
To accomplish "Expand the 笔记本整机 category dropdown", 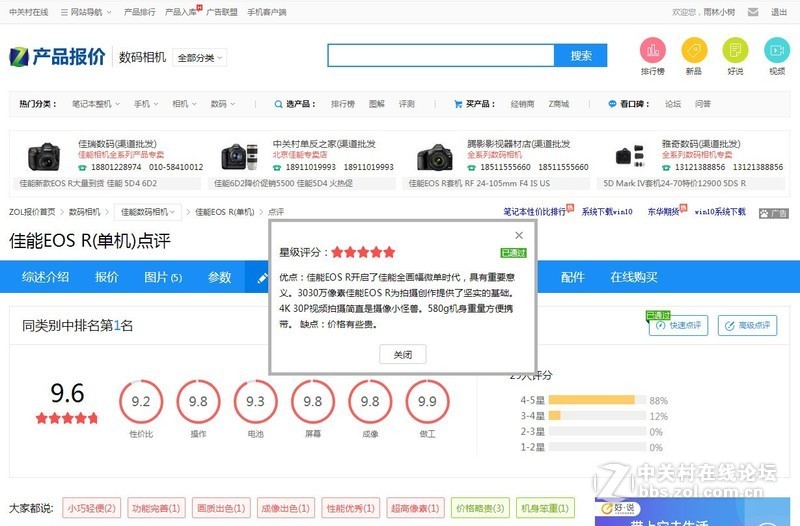I will 95,104.
